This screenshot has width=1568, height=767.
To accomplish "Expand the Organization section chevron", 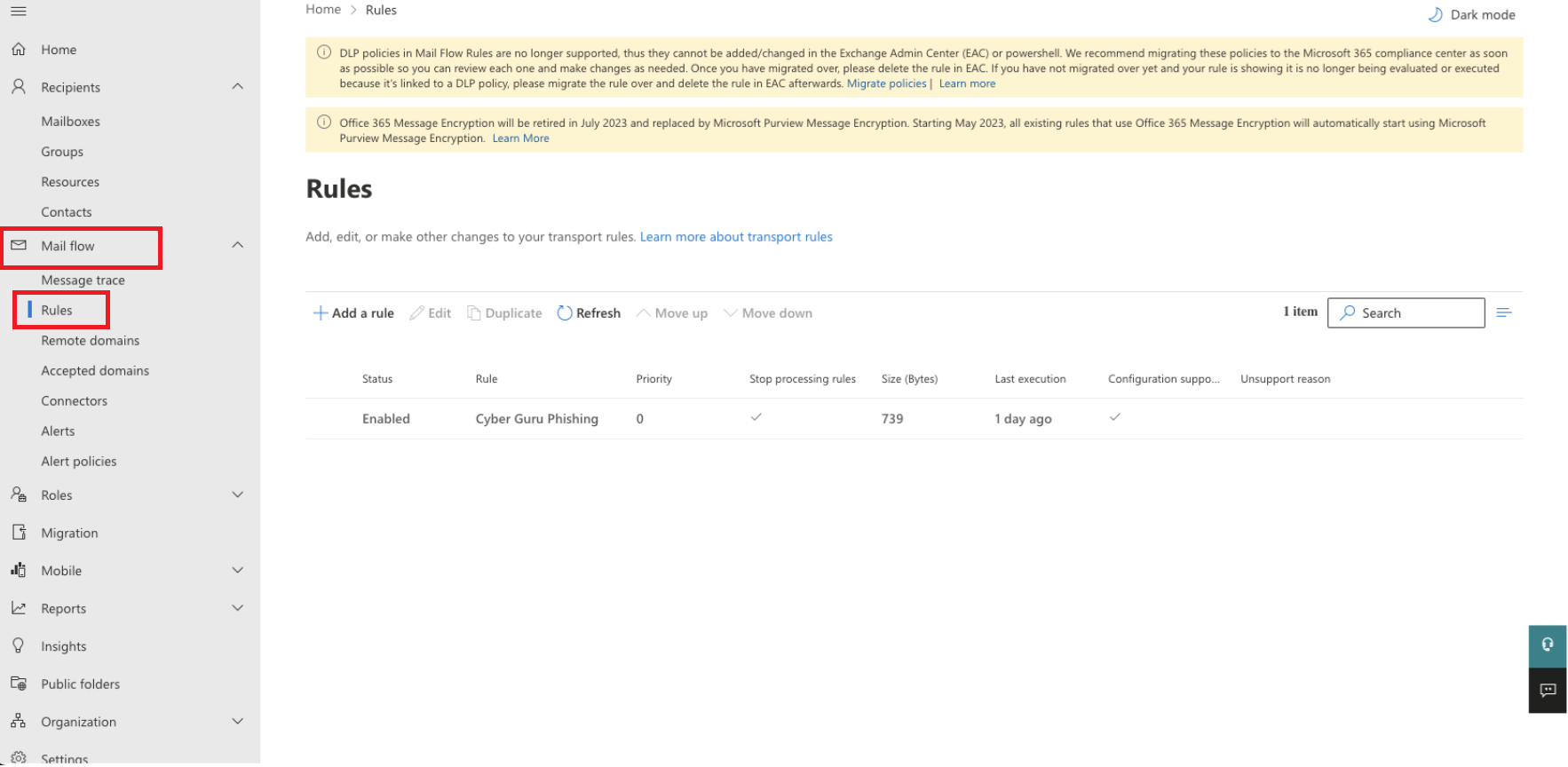I will (x=237, y=722).
